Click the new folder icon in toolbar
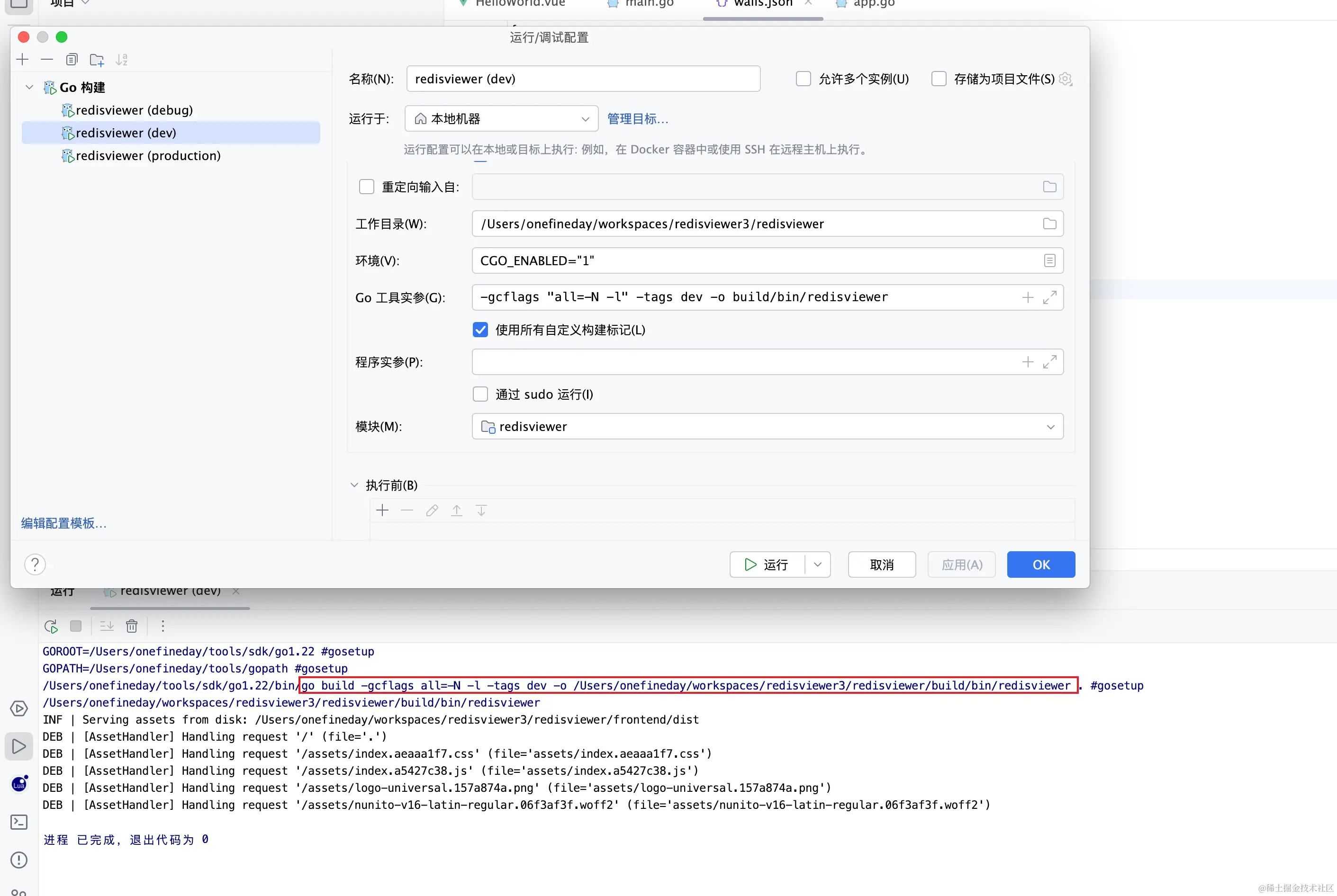The height and width of the screenshot is (896, 1337). point(97,59)
